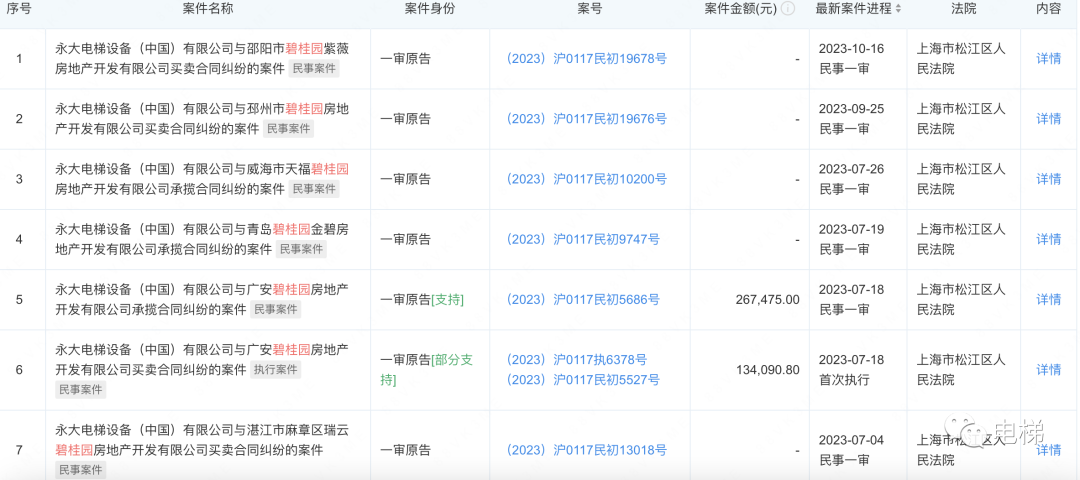Image resolution: width=1080 pixels, height=480 pixels.
Task: Click the amount 267,475.00
Action: click(767, 300)
